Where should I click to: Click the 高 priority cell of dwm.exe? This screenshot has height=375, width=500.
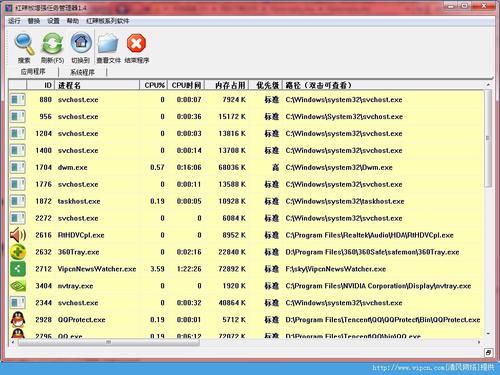275,167
